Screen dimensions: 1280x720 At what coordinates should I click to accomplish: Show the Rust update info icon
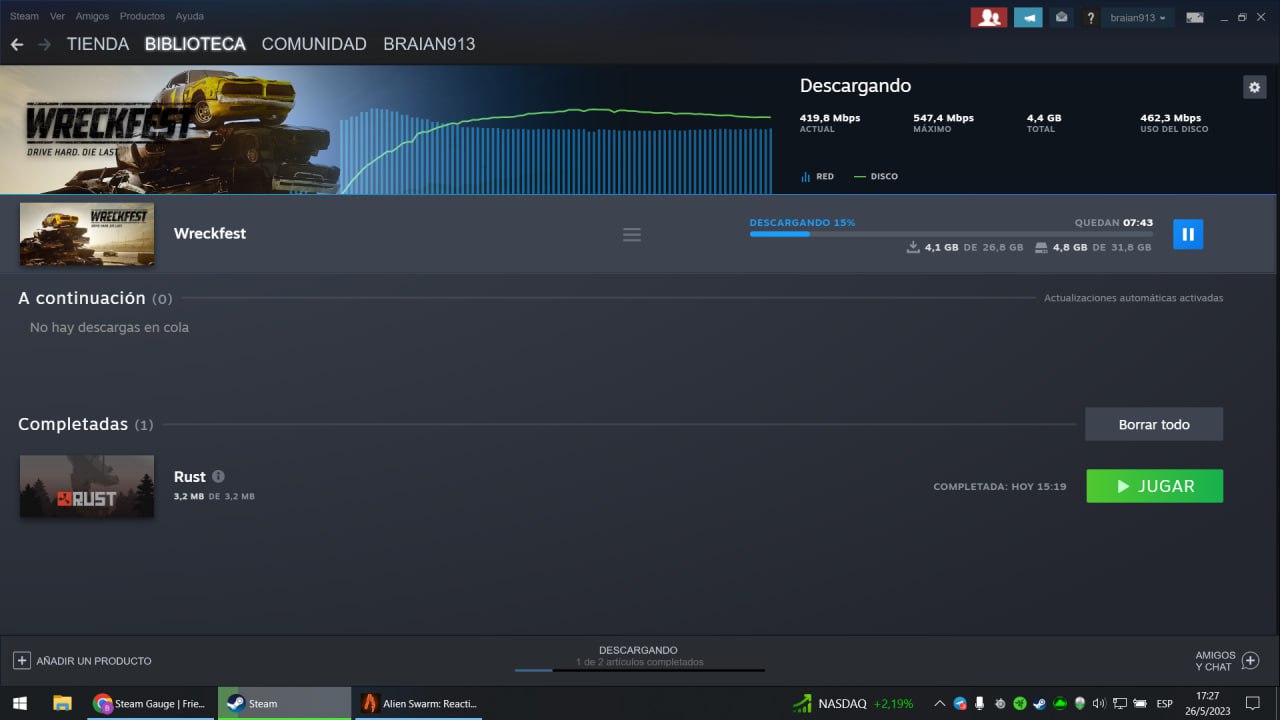click(x=218, y=477)
